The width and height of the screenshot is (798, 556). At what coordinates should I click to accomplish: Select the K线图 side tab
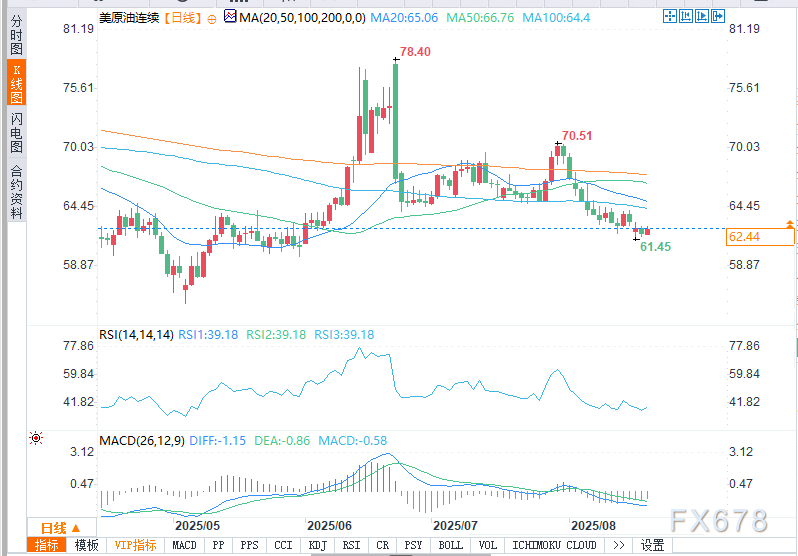16,84
